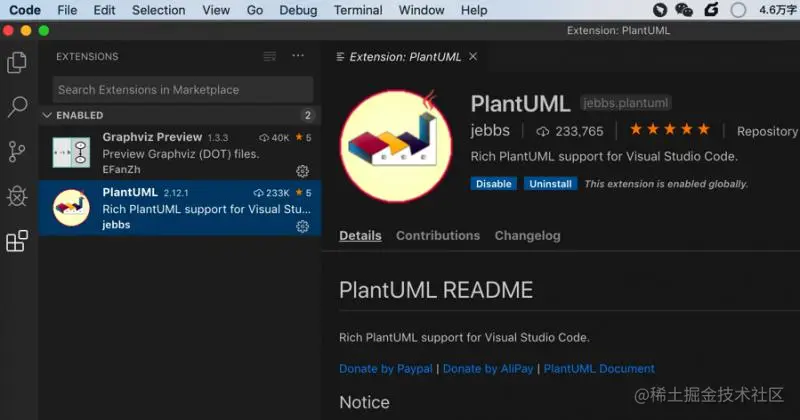
Task: Open the PlantUML Document link
Action: 599,368
